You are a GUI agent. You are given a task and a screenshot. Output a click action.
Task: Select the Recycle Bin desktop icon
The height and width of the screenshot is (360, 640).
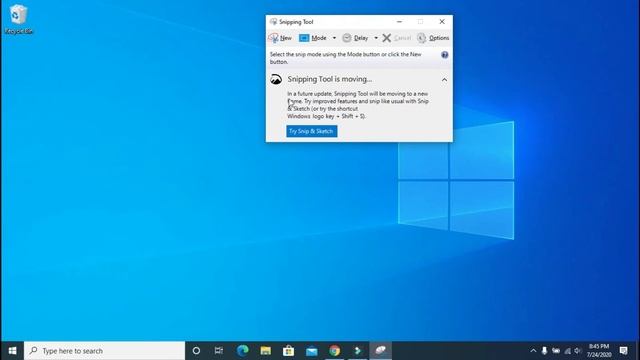[x=18, y=19]
